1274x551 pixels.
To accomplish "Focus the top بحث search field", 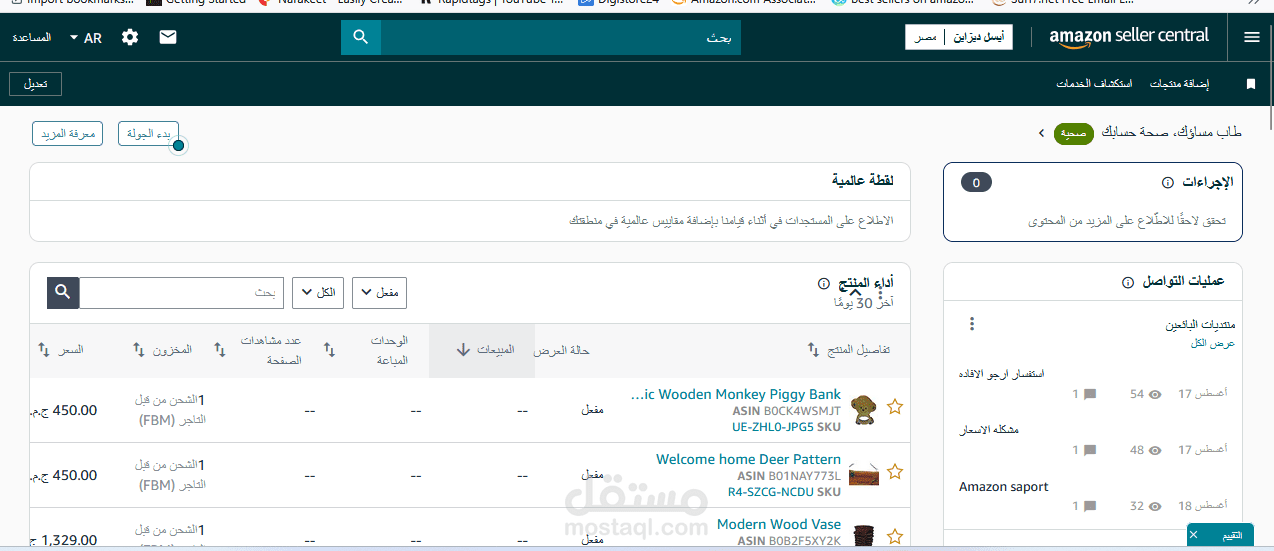I will pyautogui.click(x=561, y=37).
